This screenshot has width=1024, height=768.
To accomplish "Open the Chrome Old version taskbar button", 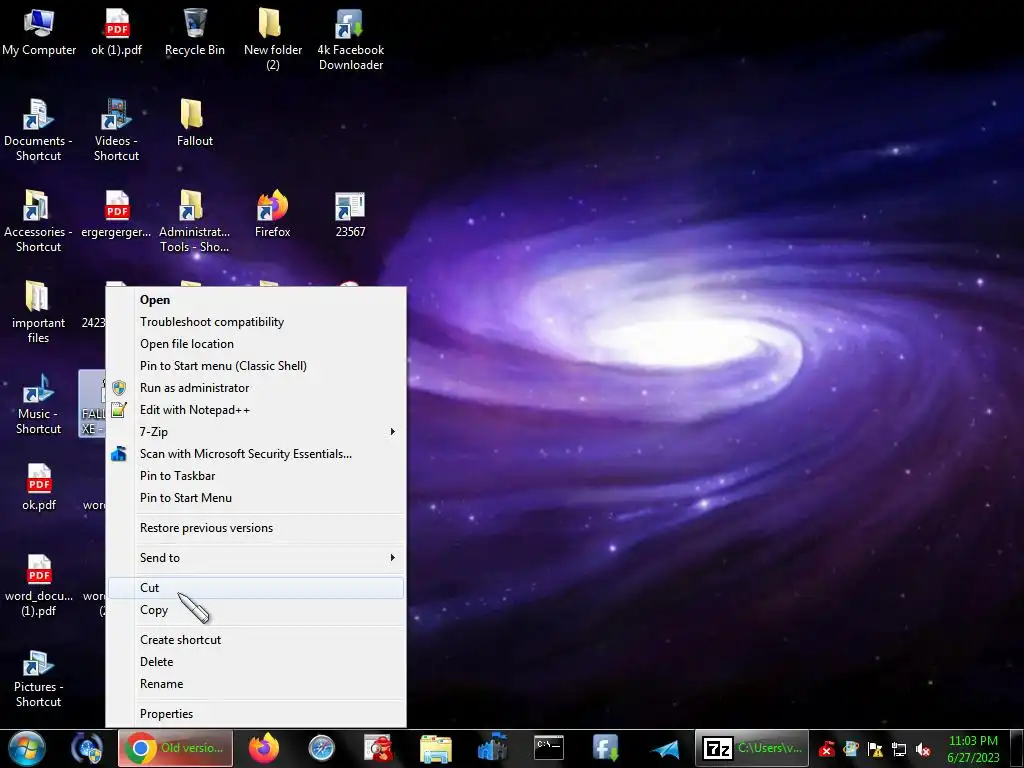I will 175,748.
